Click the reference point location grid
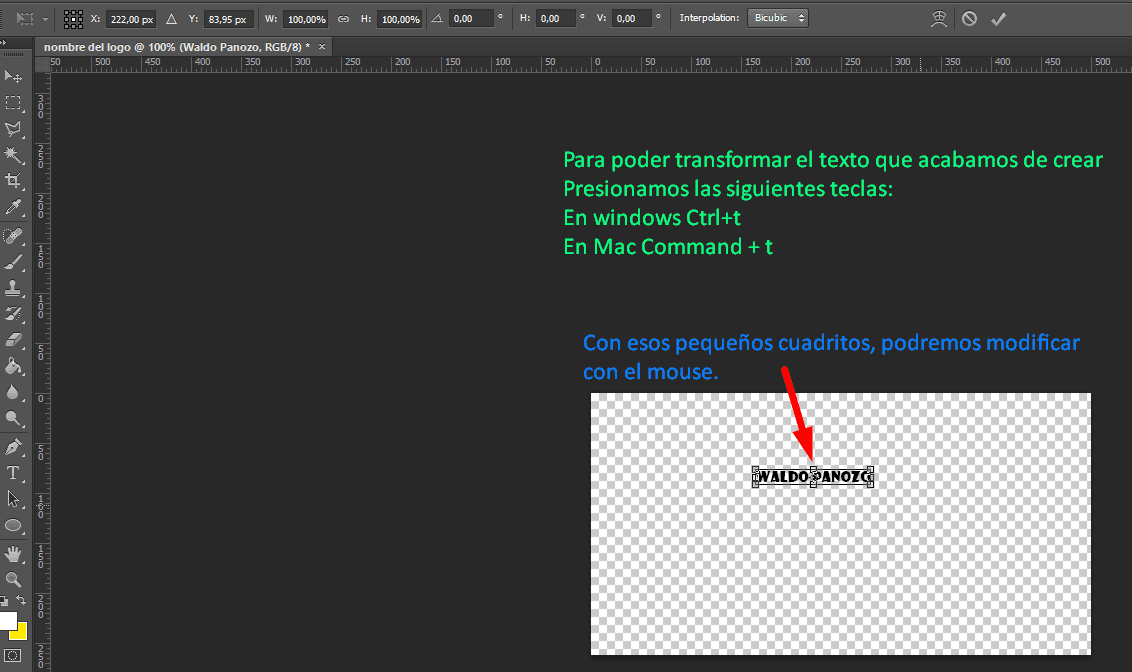Image resolution: width=1132 pixels, height=672 pixels. tap(73, 19)
